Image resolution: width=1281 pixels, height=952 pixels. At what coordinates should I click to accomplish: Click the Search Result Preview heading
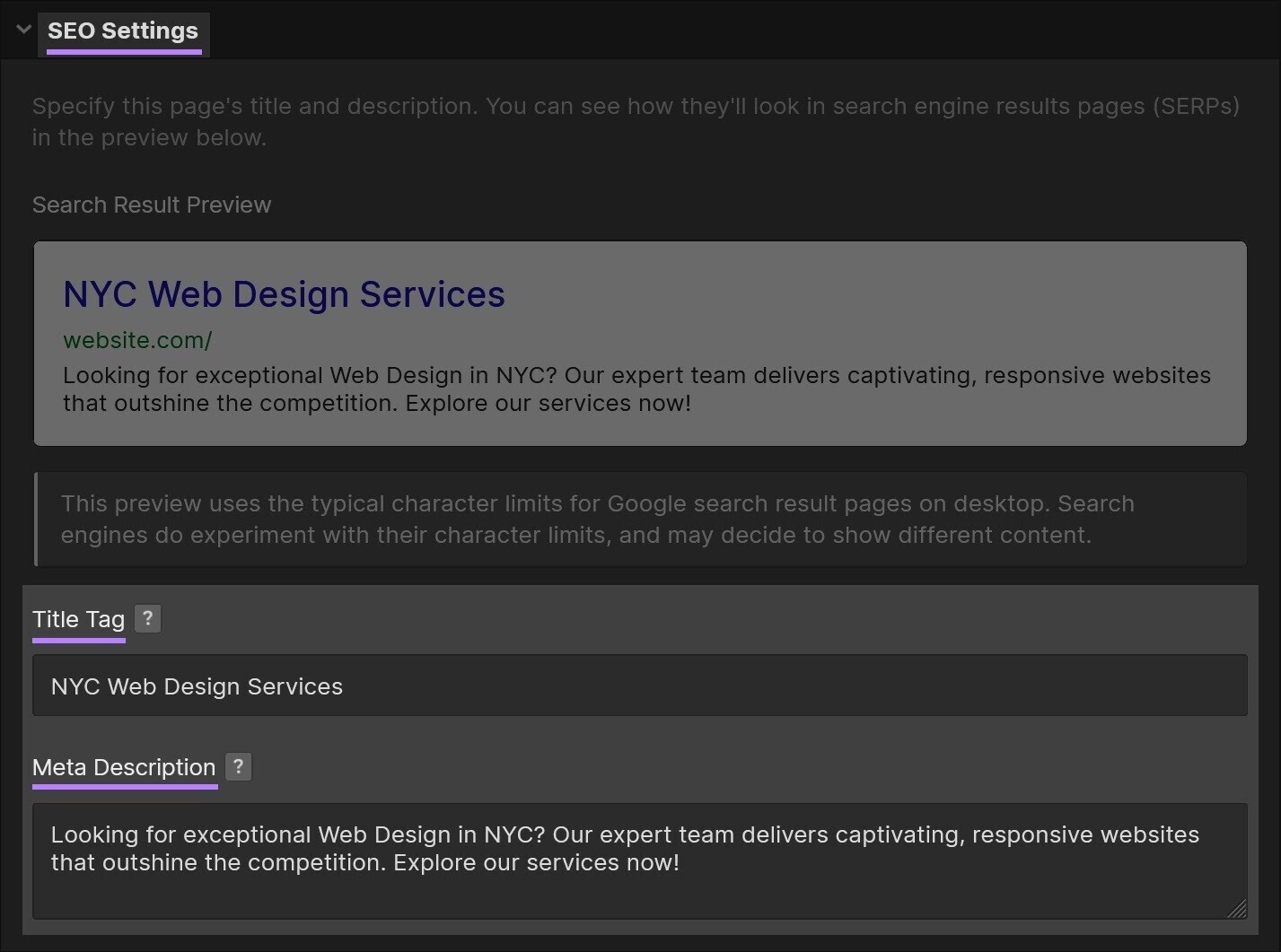[151, 205]
